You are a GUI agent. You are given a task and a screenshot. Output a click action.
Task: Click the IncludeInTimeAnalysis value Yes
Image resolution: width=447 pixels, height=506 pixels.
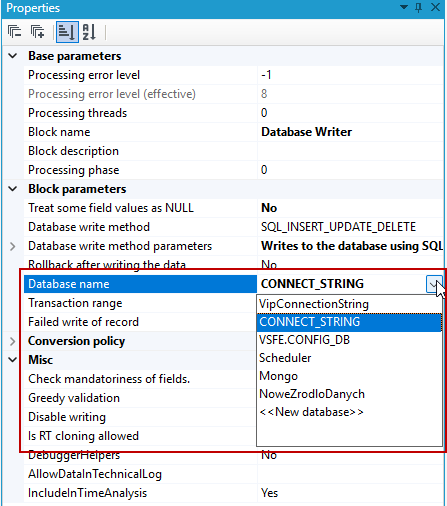tap(350, 493)
